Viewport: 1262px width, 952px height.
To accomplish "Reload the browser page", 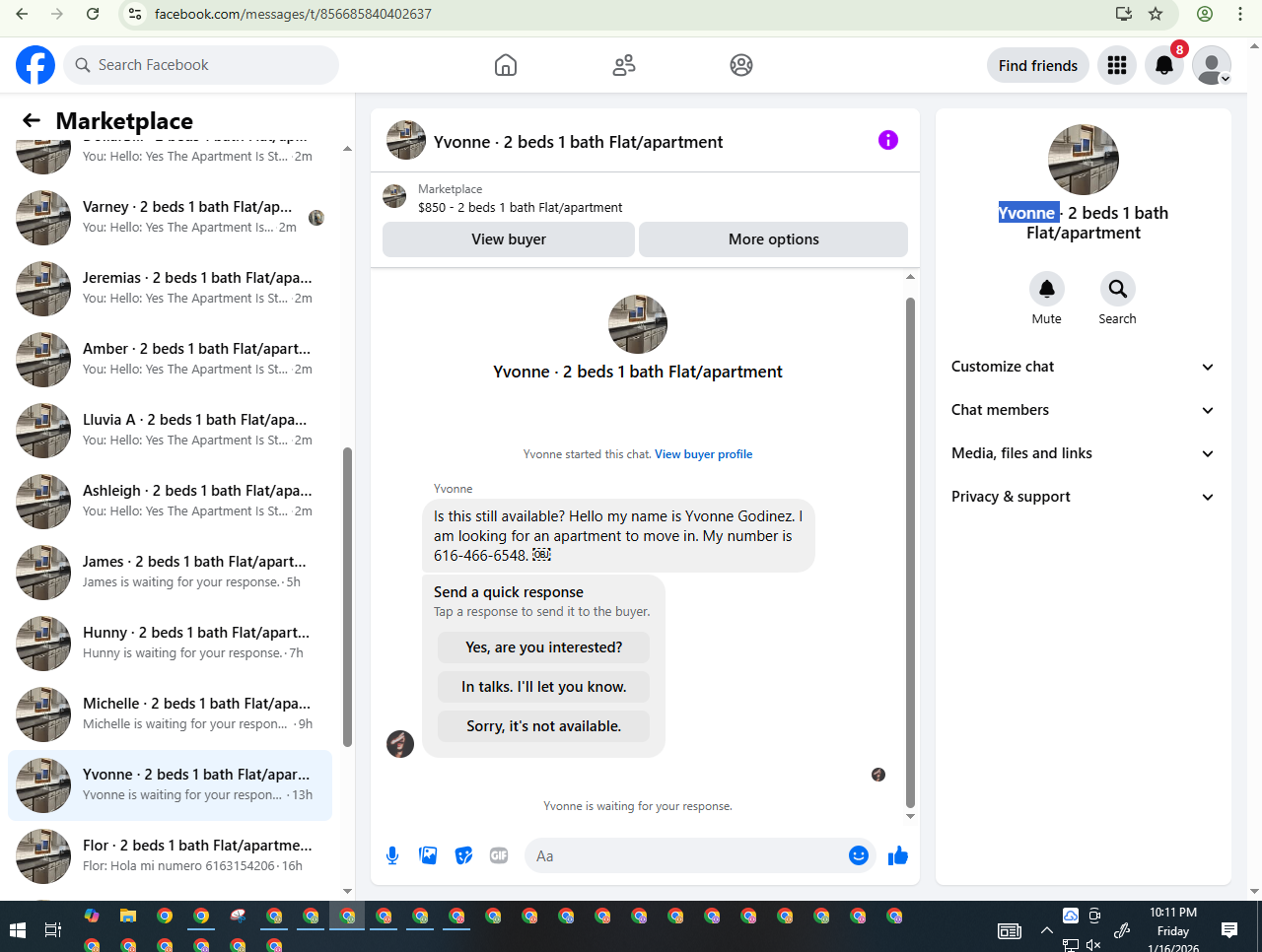I will pos(93,14).
